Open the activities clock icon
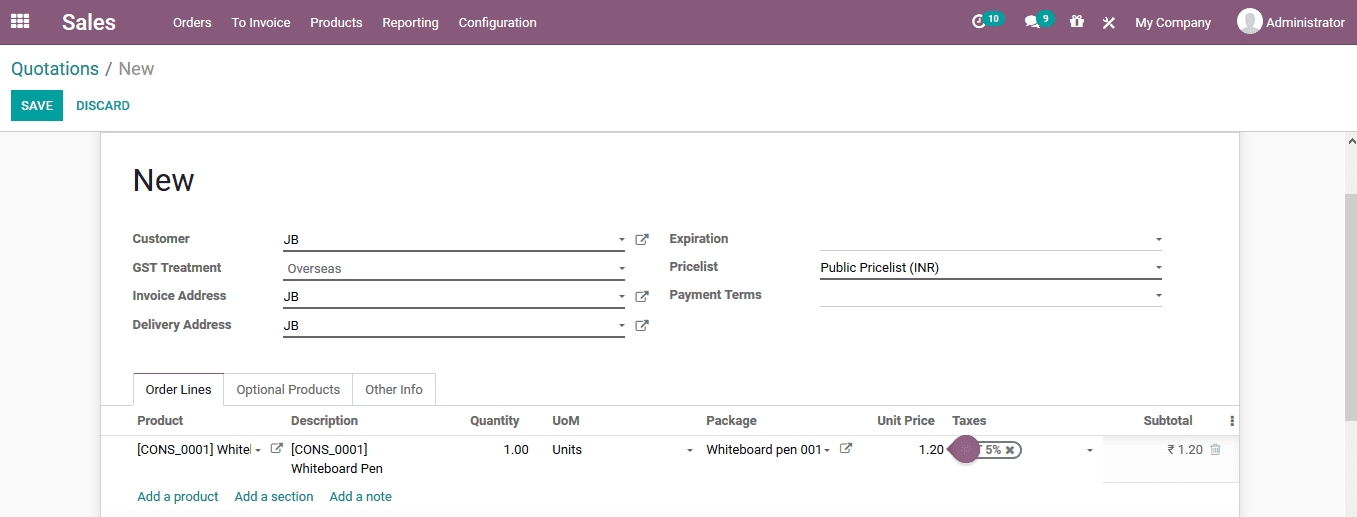The width and height of the screenshot is (1357, 517). pos(979,22)
